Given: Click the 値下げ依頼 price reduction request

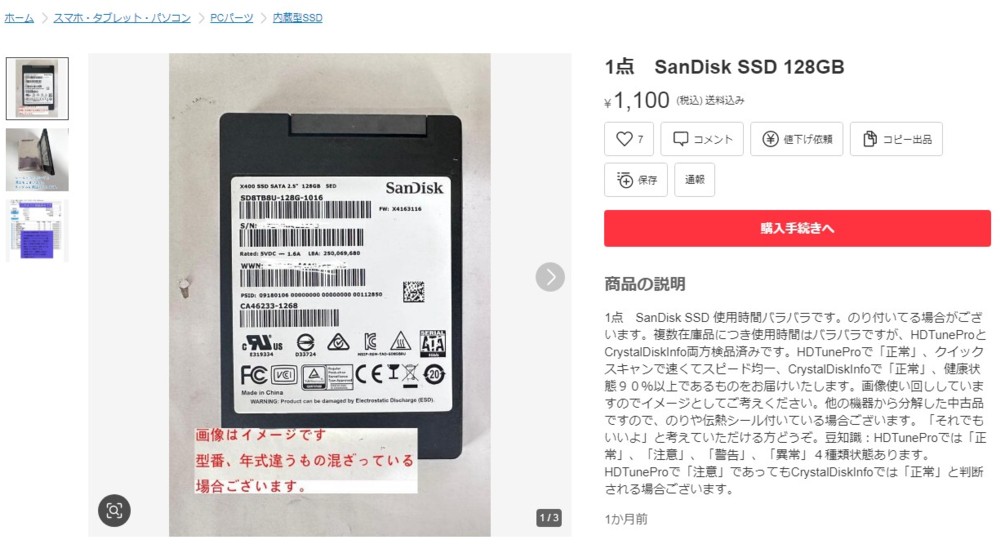Looking at the screenshot, I should coord(797,139).
